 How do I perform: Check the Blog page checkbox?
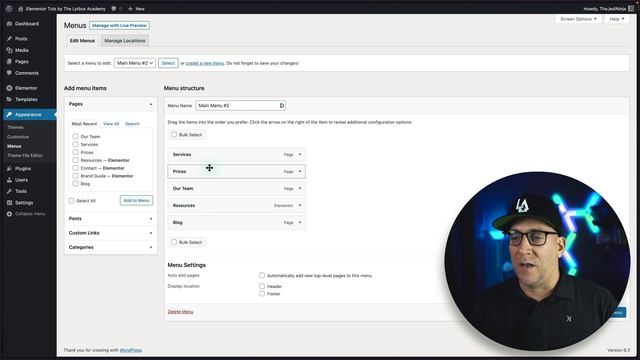coord(76,184)
